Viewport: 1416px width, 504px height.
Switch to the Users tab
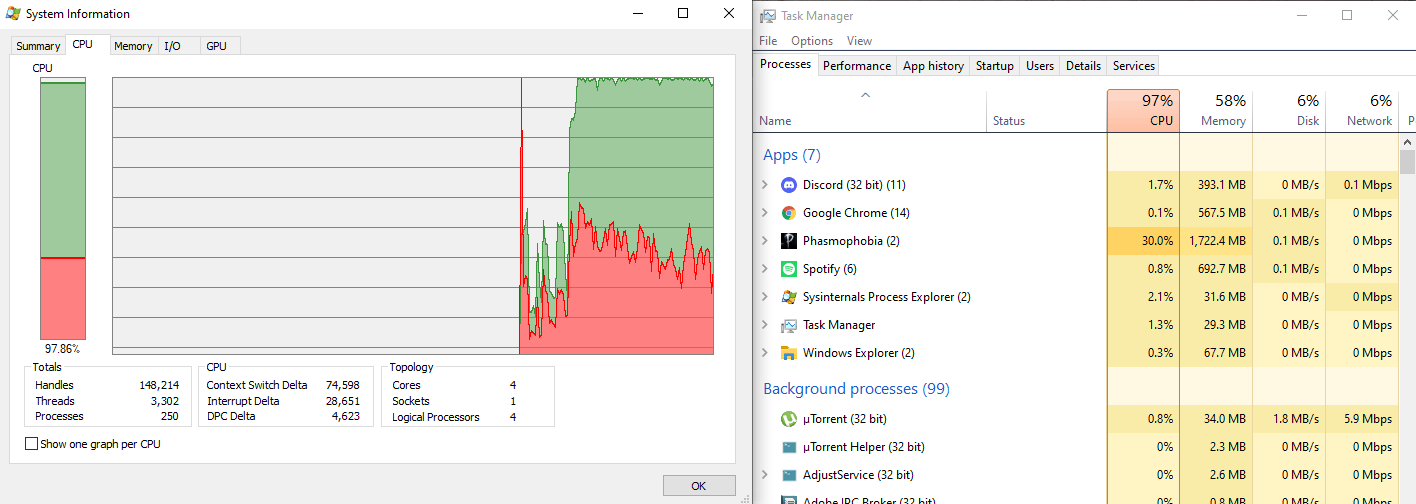(1040, 66)
